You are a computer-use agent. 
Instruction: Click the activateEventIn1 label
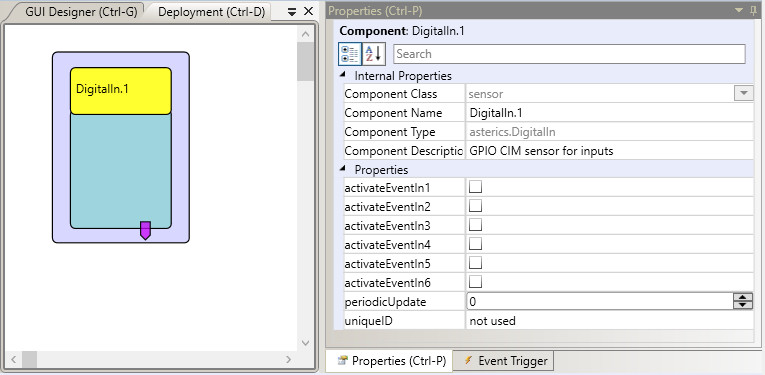pos(387,188)
